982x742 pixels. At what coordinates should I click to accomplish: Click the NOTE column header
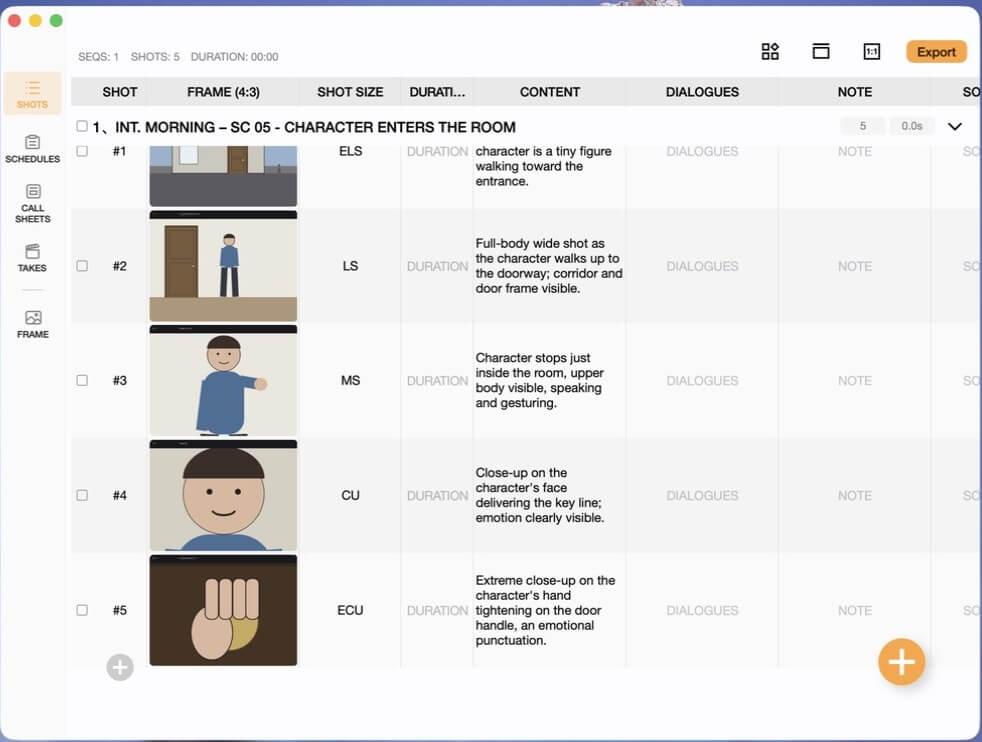pyautogui.click(x=855, y=92)
